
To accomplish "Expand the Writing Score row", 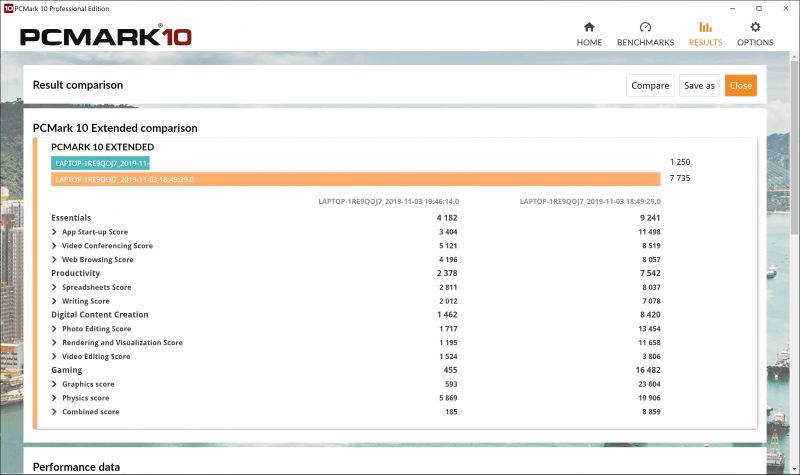I will 54,301.
